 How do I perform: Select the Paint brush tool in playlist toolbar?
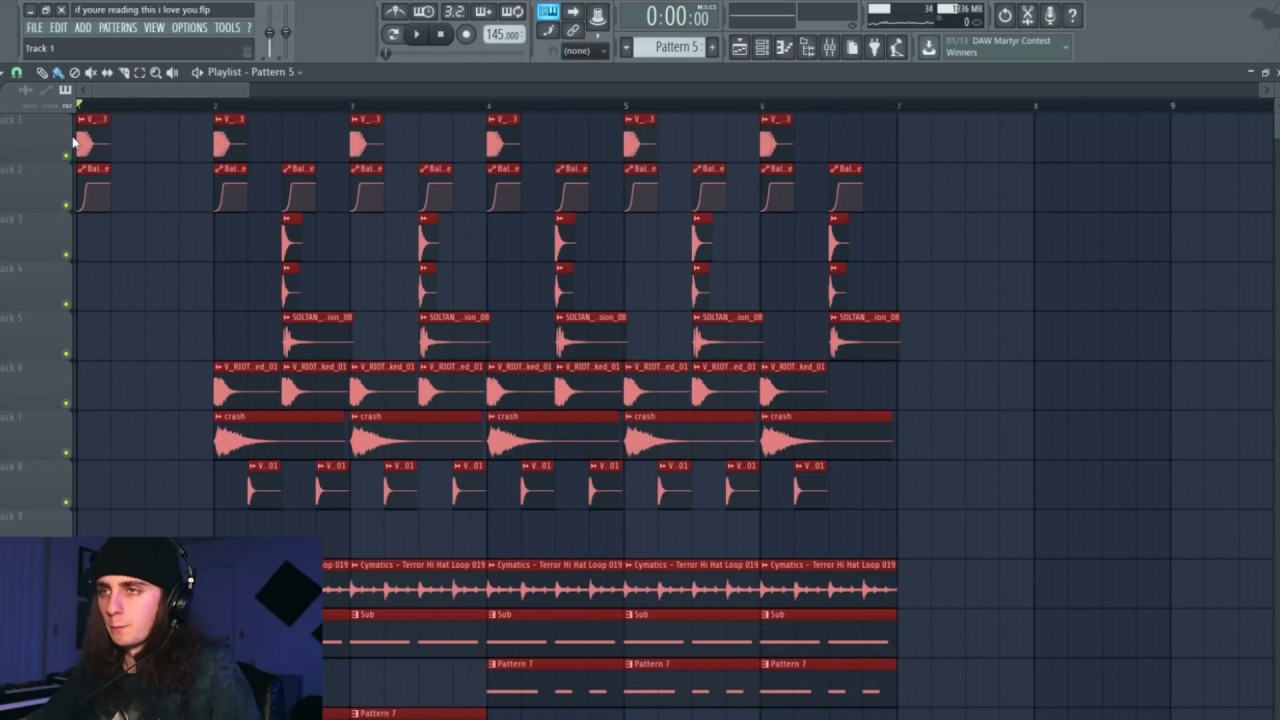(x=58, y=72)
